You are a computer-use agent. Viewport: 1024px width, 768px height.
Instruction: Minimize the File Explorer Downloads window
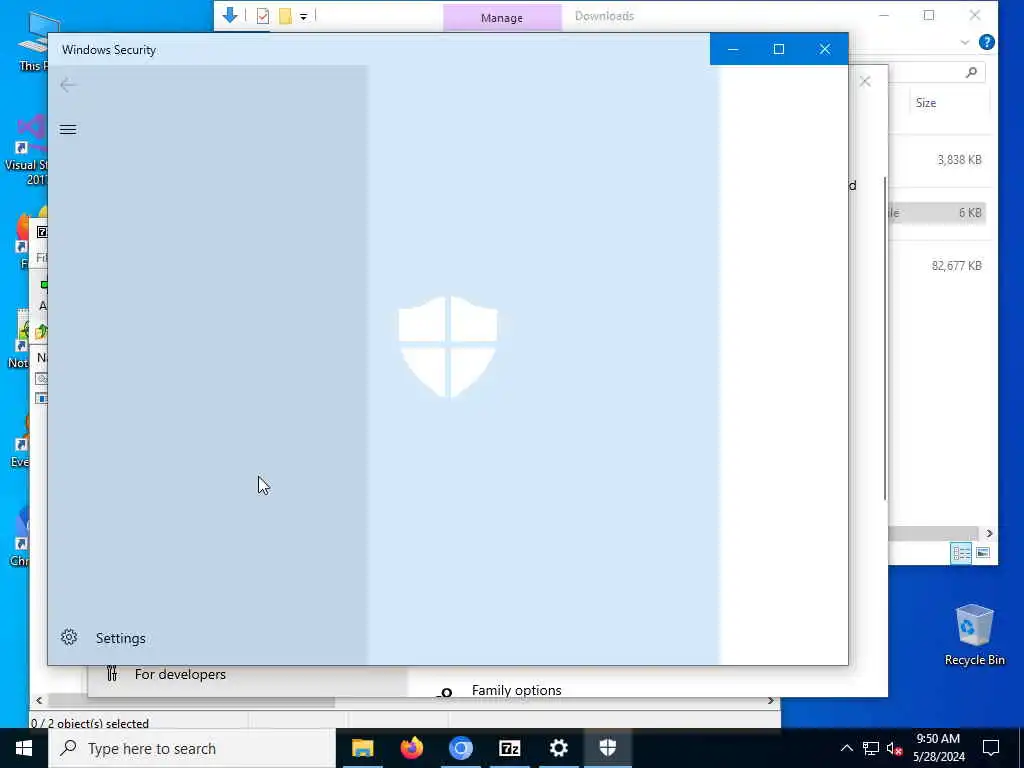click(x=884, y=16)
